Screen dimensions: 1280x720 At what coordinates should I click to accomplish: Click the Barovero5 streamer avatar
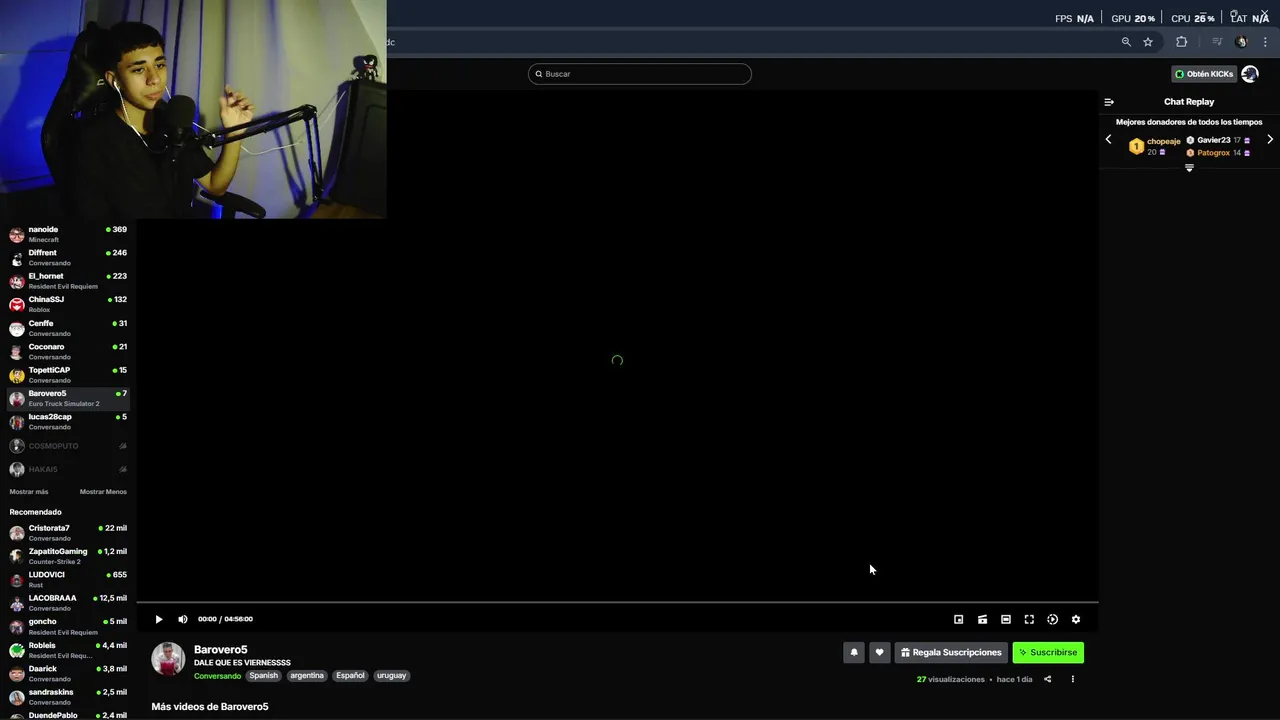[168, 659]
